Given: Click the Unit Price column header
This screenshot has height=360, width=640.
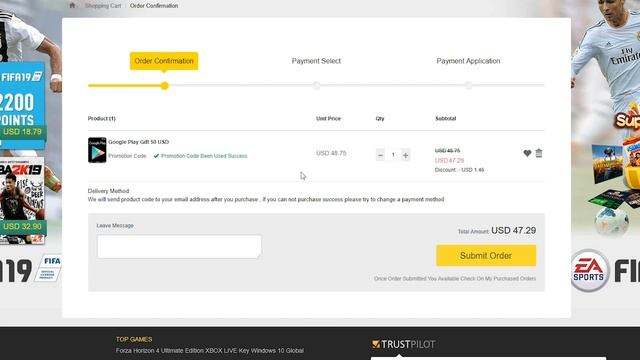Looking at the screenshot, I should 328,118.
